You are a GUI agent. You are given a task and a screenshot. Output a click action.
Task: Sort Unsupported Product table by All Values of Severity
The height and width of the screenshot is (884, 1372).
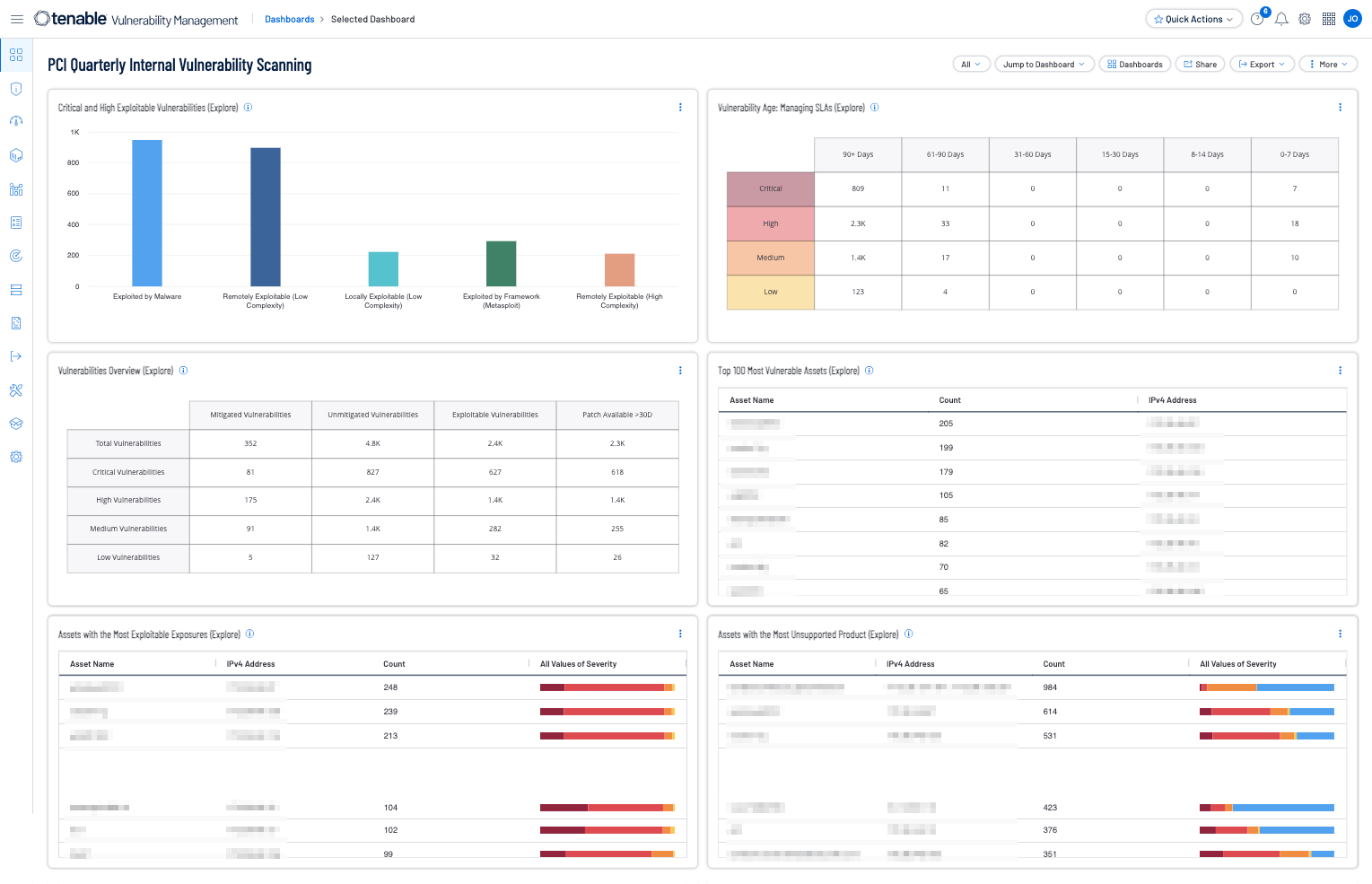[1237, 664]
